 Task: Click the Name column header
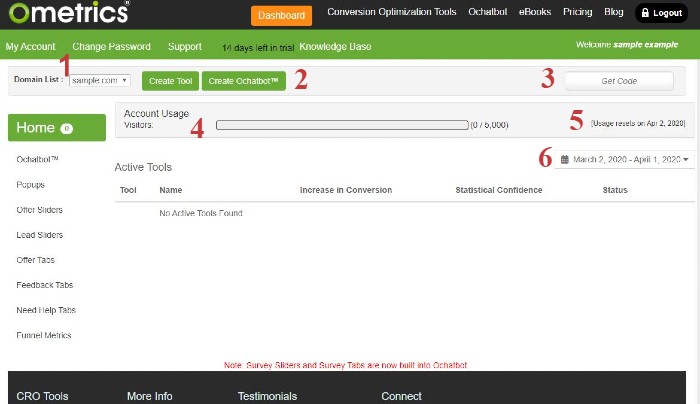pyautogui.click(x=171, y=190)
